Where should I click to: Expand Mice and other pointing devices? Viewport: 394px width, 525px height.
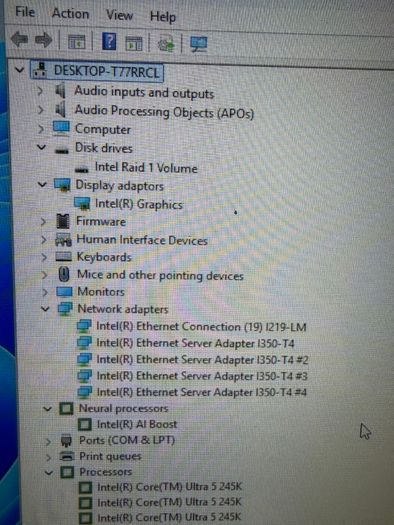point(45,275)
